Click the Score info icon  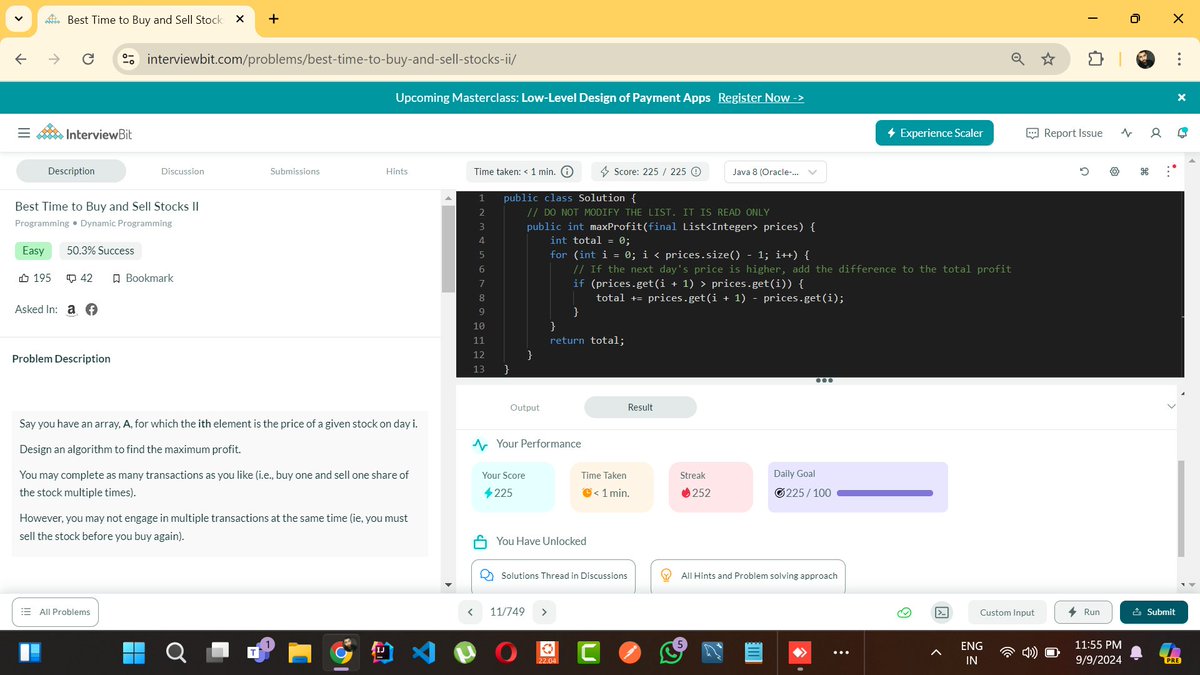tap(696, 172)
